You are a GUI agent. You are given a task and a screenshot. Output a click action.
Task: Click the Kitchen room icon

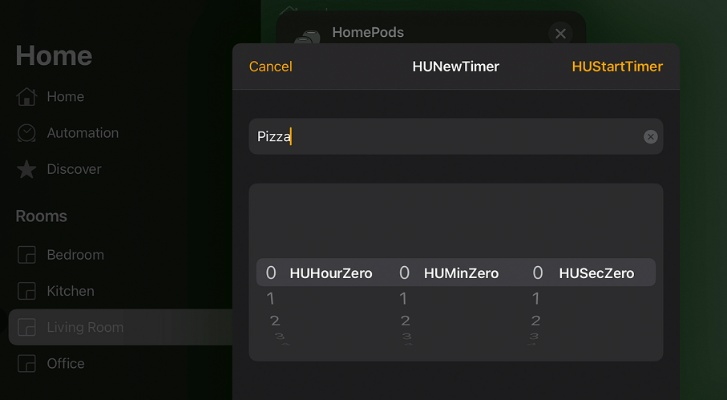click(x=27, y=291)
